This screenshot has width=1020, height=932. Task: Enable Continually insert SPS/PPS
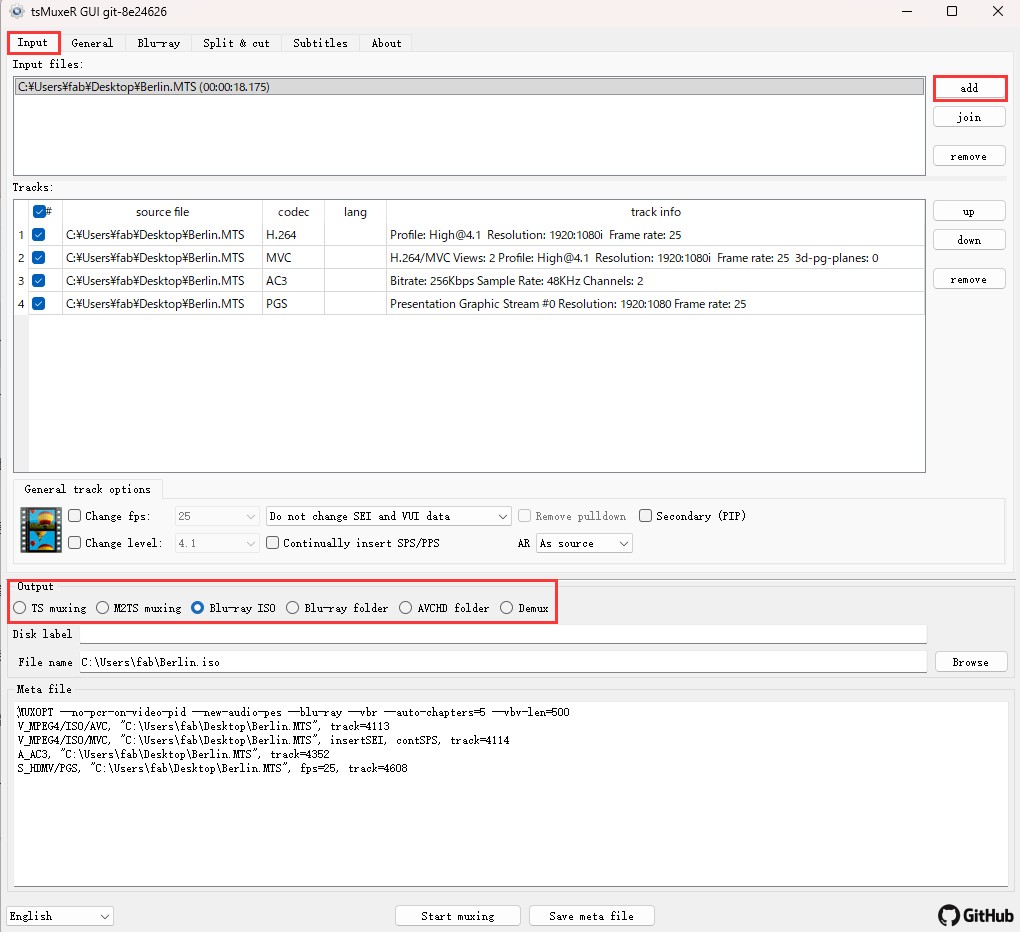(273, 543)
